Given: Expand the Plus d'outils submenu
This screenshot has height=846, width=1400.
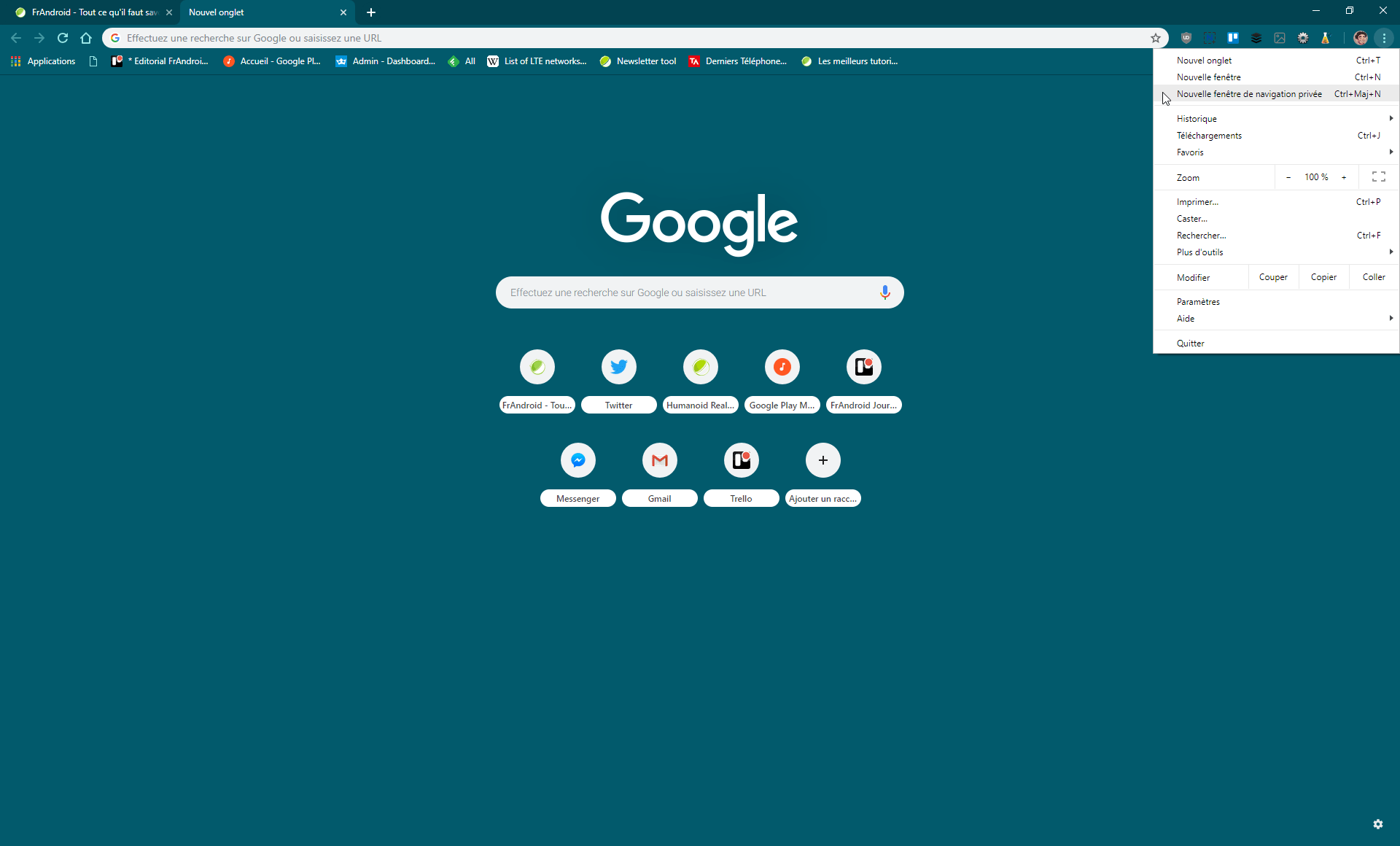Looking at the screenshot, I should click(1276, 252).
